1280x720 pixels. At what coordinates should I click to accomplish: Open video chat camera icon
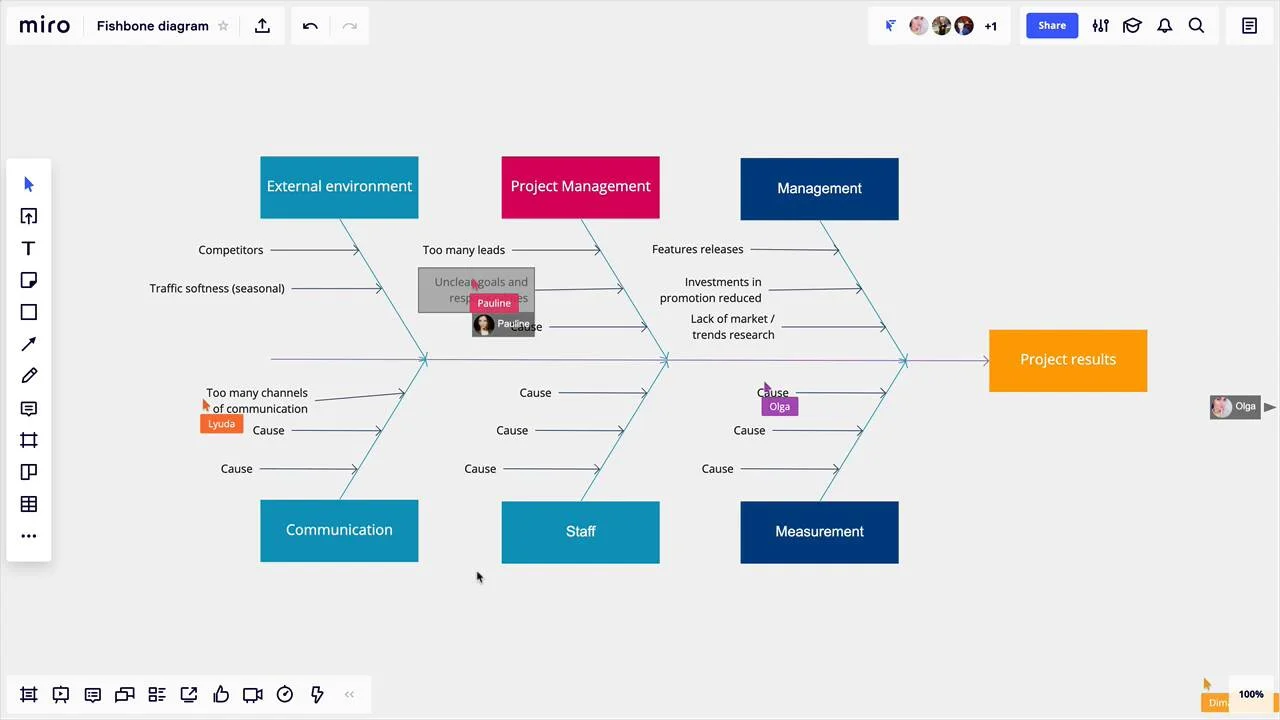253,695
